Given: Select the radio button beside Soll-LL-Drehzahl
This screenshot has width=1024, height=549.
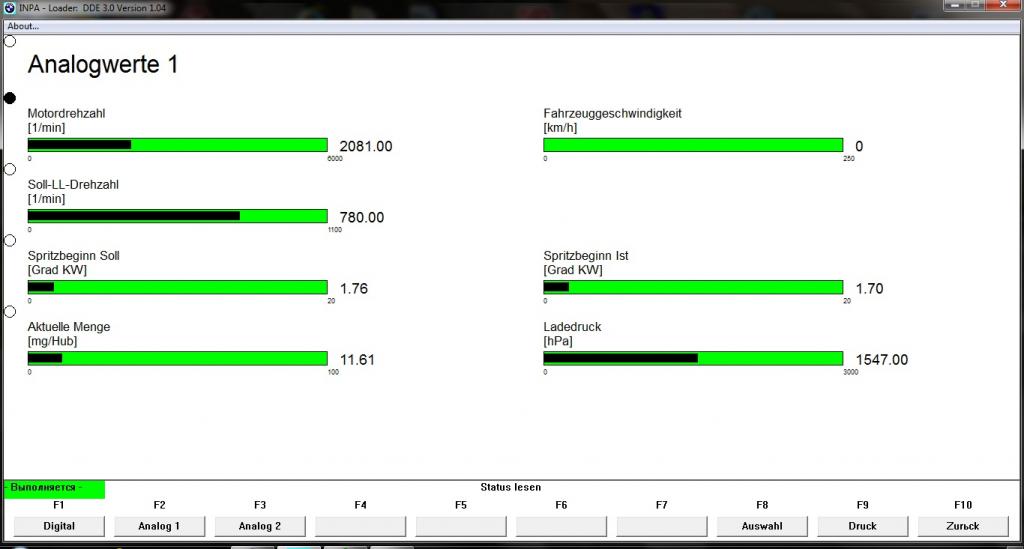Looking at the screenshot, I should pos(10,169).
